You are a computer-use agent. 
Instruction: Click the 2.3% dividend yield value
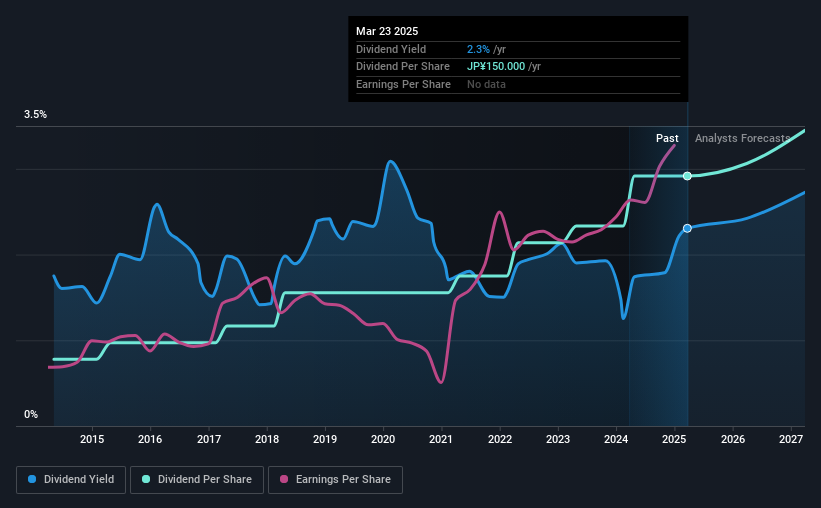(478, 49)
